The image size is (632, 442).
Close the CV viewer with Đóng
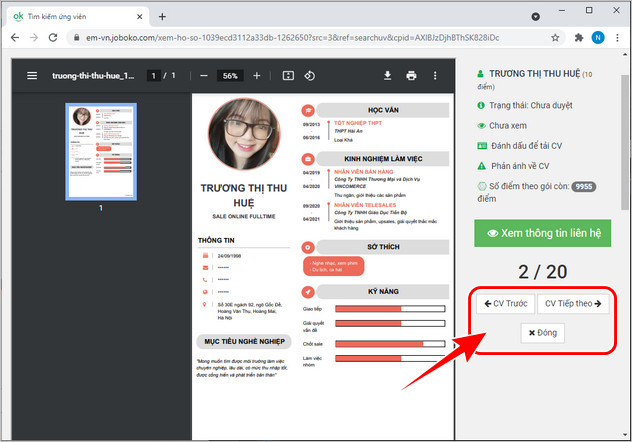coord(541,333)
